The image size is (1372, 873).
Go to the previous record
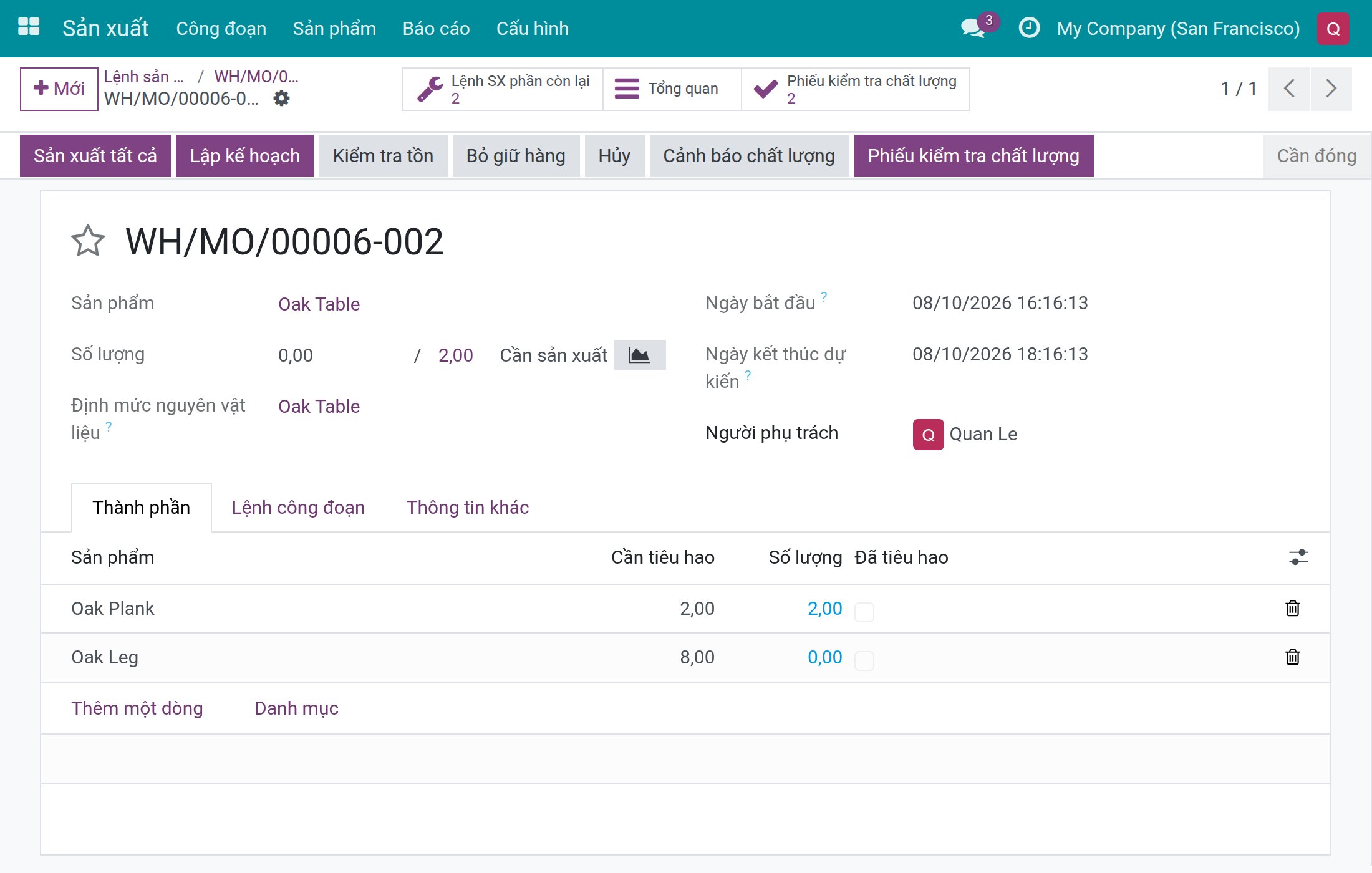(x=1289, y=89)
